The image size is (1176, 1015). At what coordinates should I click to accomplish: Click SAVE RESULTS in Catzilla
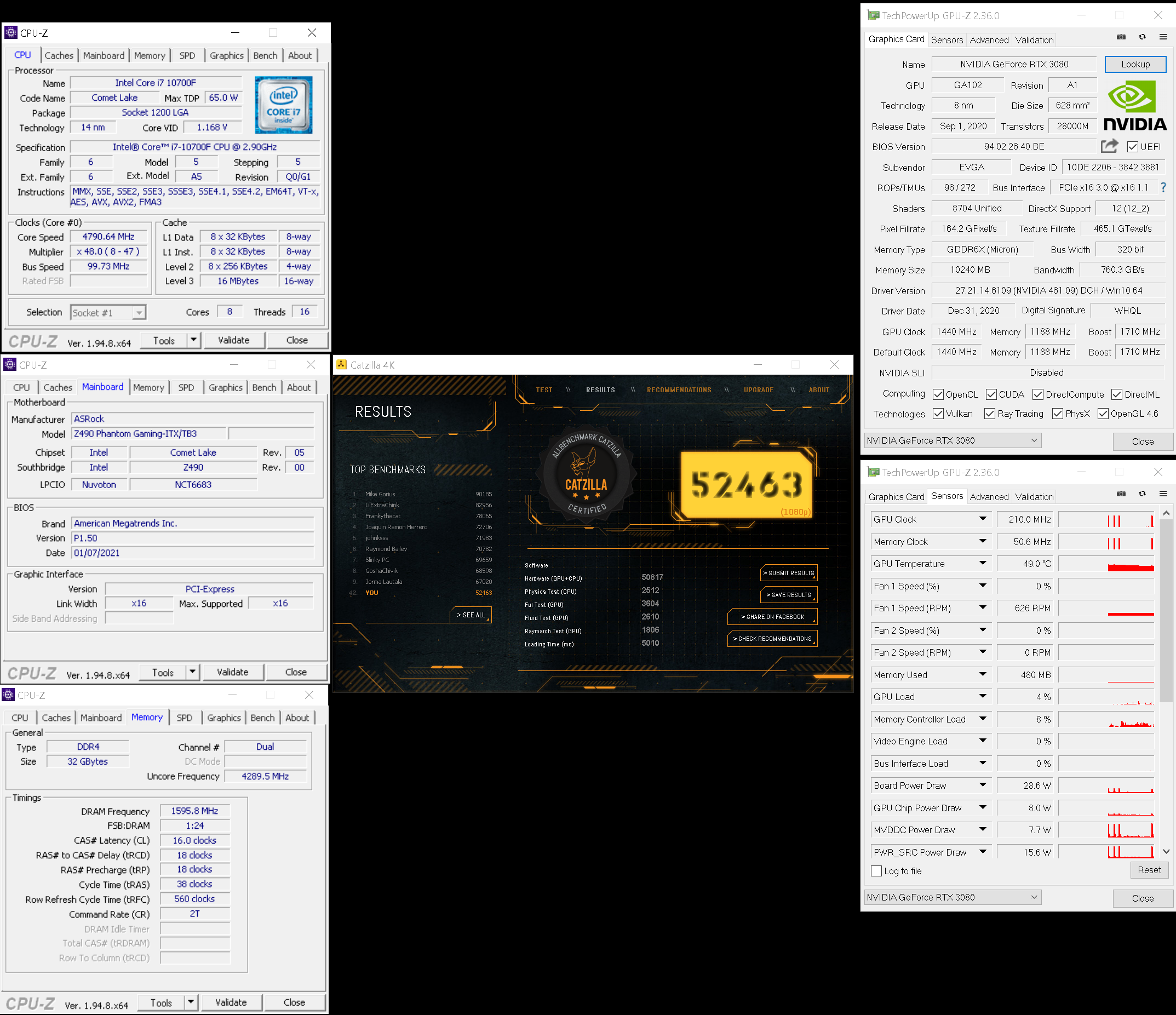coord(788,595)
